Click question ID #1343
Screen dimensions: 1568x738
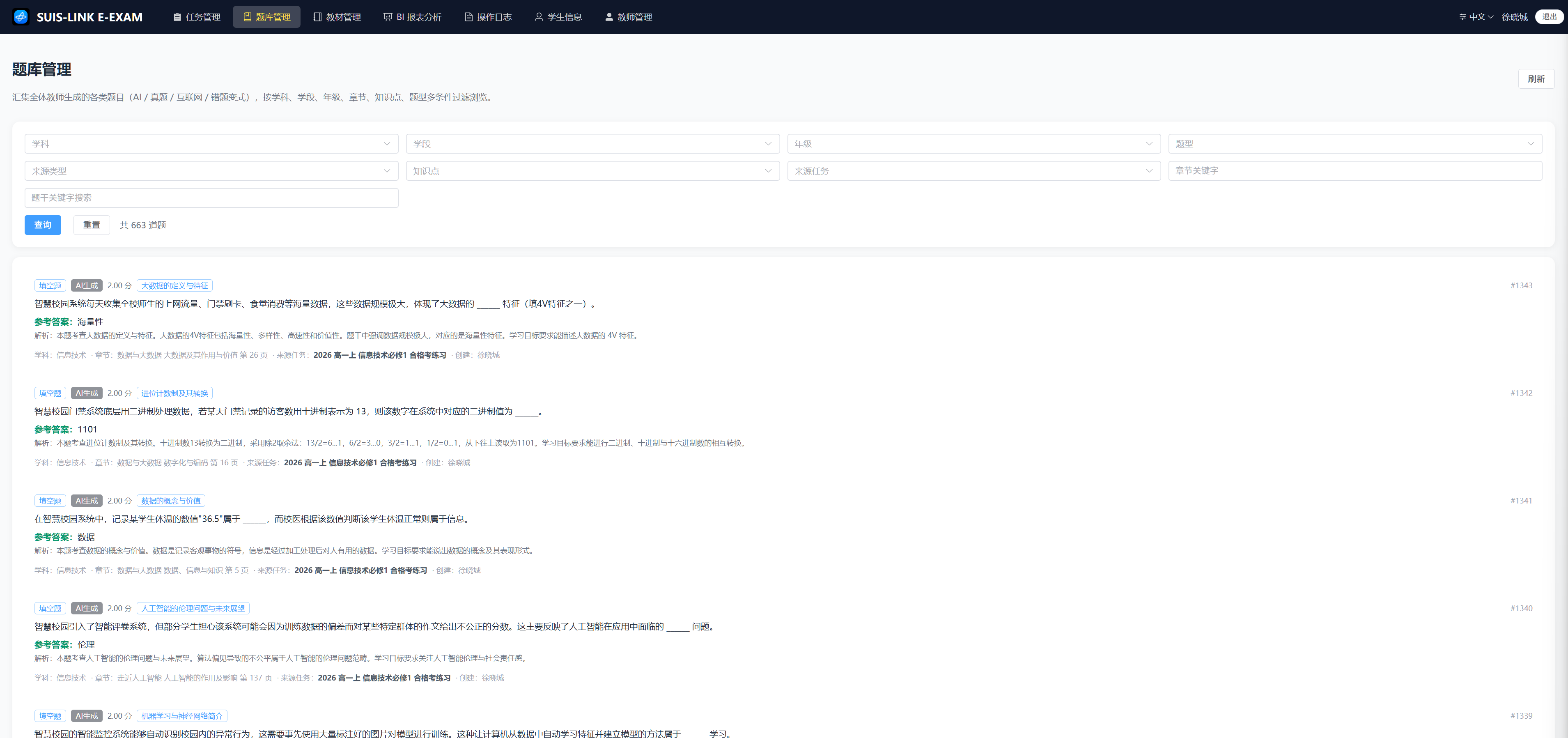point(1521,285)
